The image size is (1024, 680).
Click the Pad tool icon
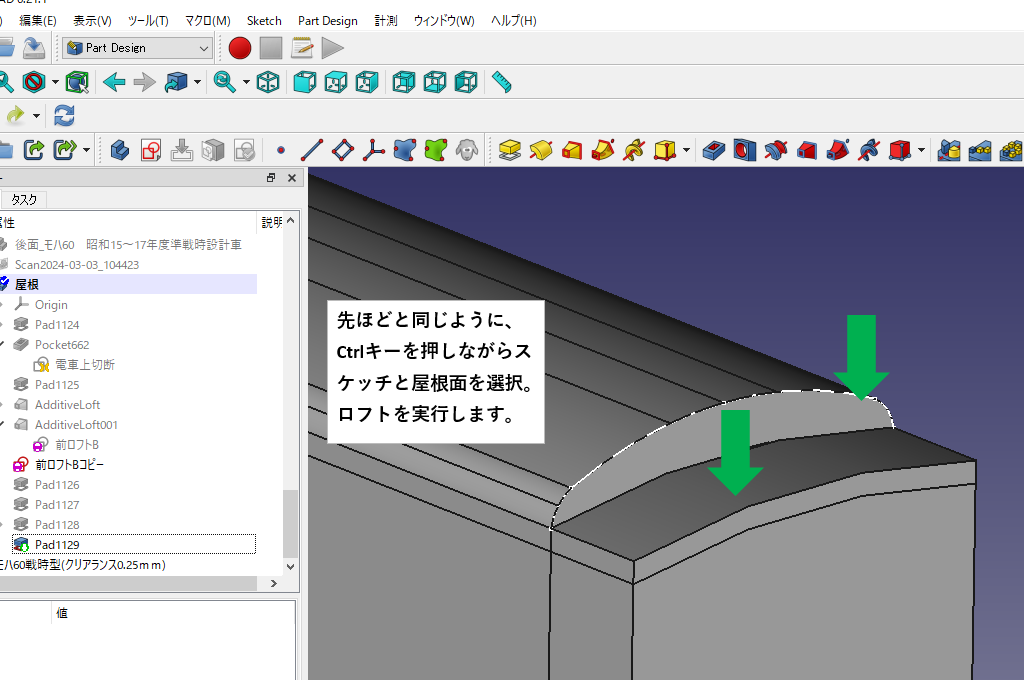pyautogui.click(x=510, y=150)
